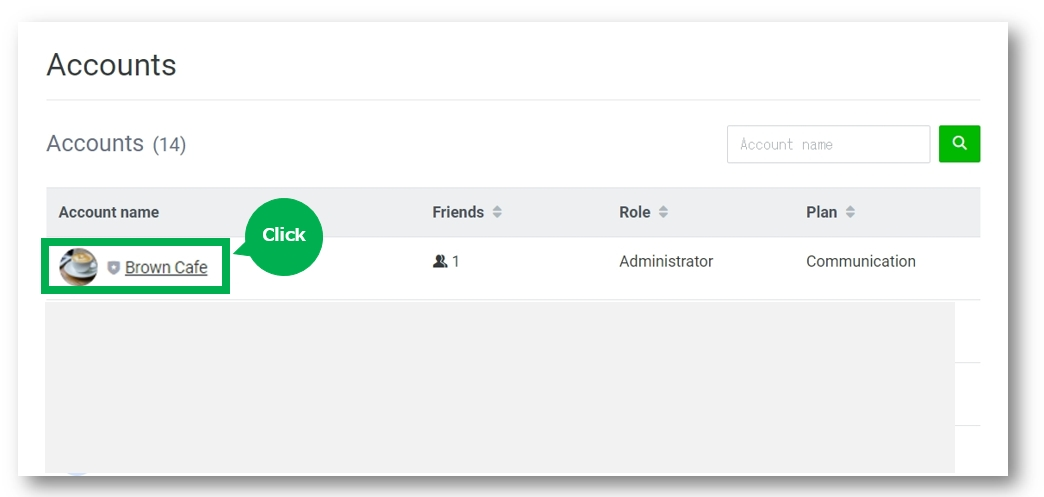Select the Plan column header label

822,212
